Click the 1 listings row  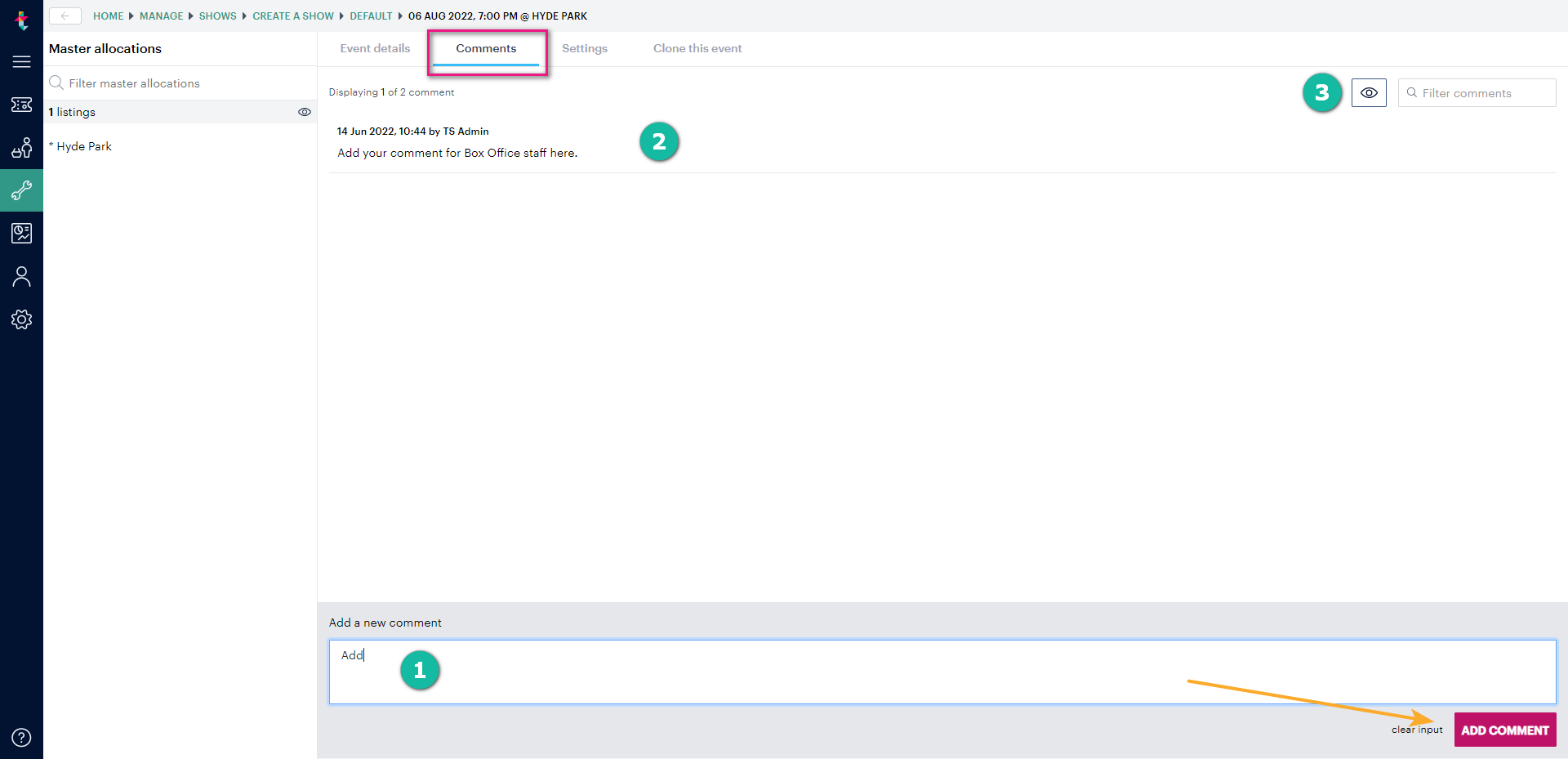pyautogui.click(x=180, y=112)
